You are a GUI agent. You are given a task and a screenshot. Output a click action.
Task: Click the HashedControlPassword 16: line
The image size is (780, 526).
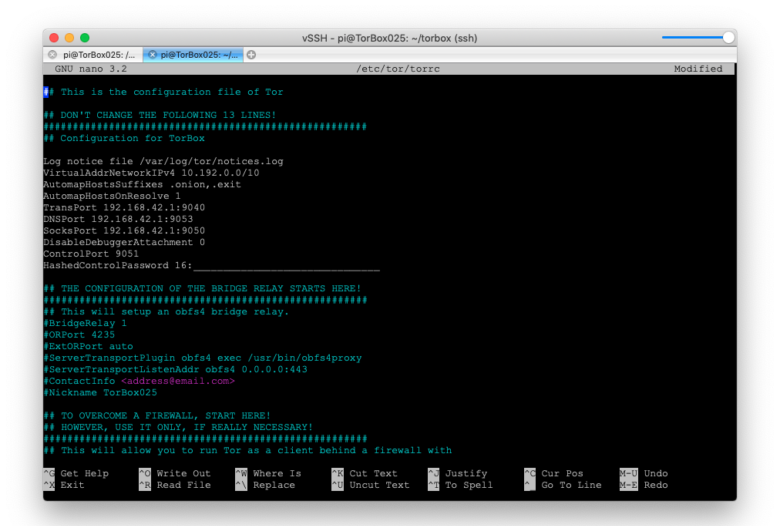click(211, 265)
